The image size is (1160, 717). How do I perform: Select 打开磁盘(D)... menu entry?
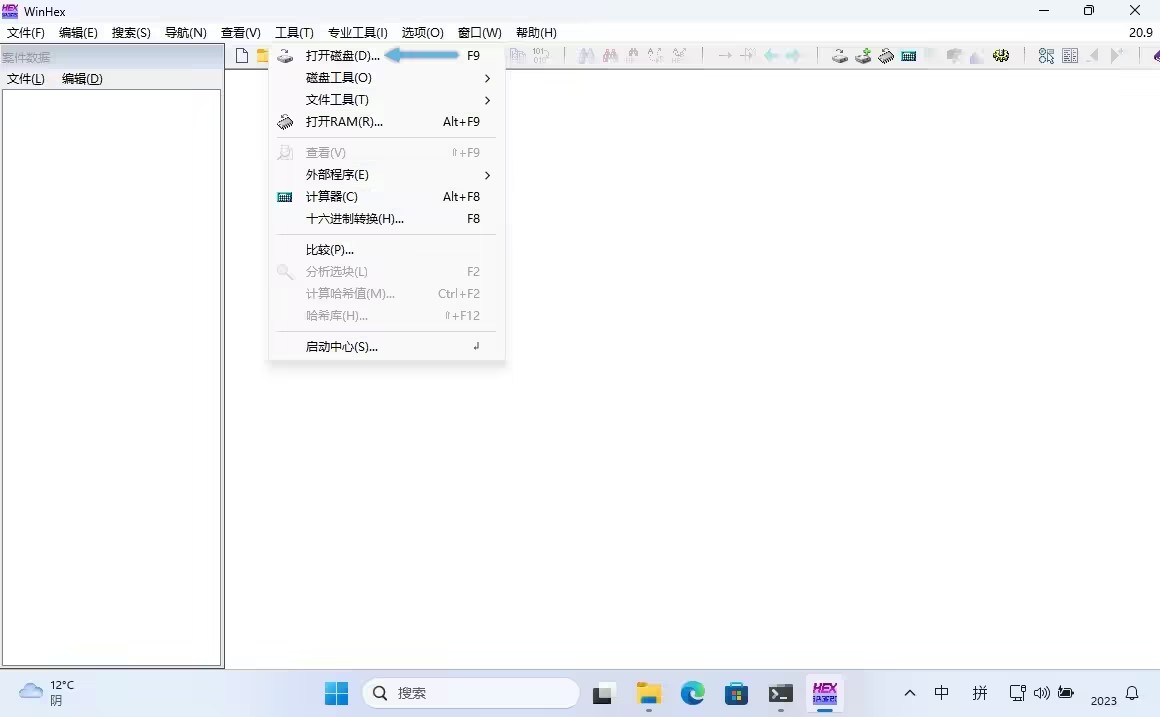(x=386, y=55)
